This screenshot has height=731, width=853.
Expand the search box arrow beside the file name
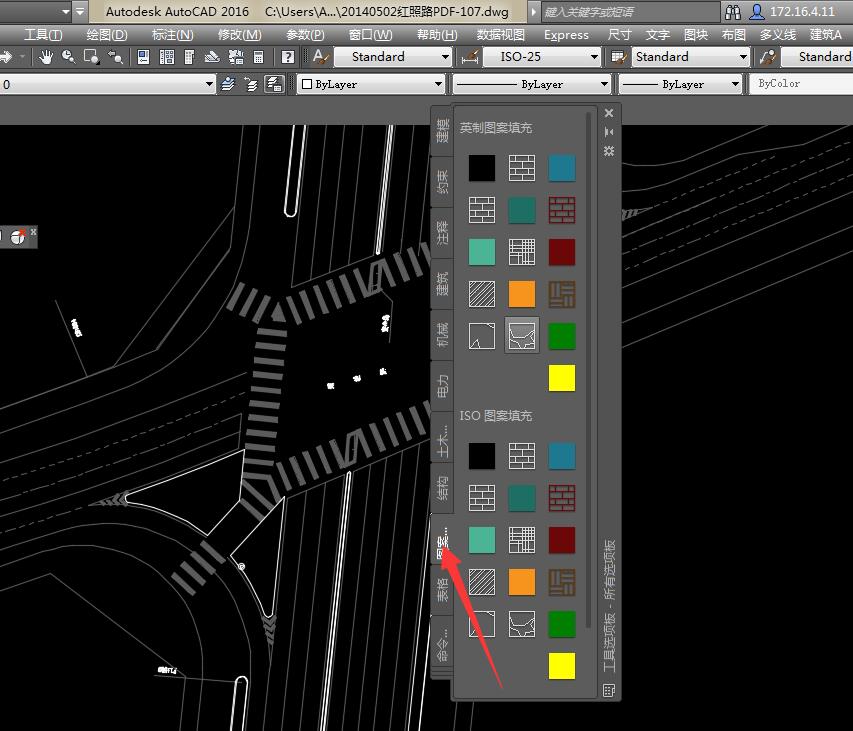coord(533,11)
